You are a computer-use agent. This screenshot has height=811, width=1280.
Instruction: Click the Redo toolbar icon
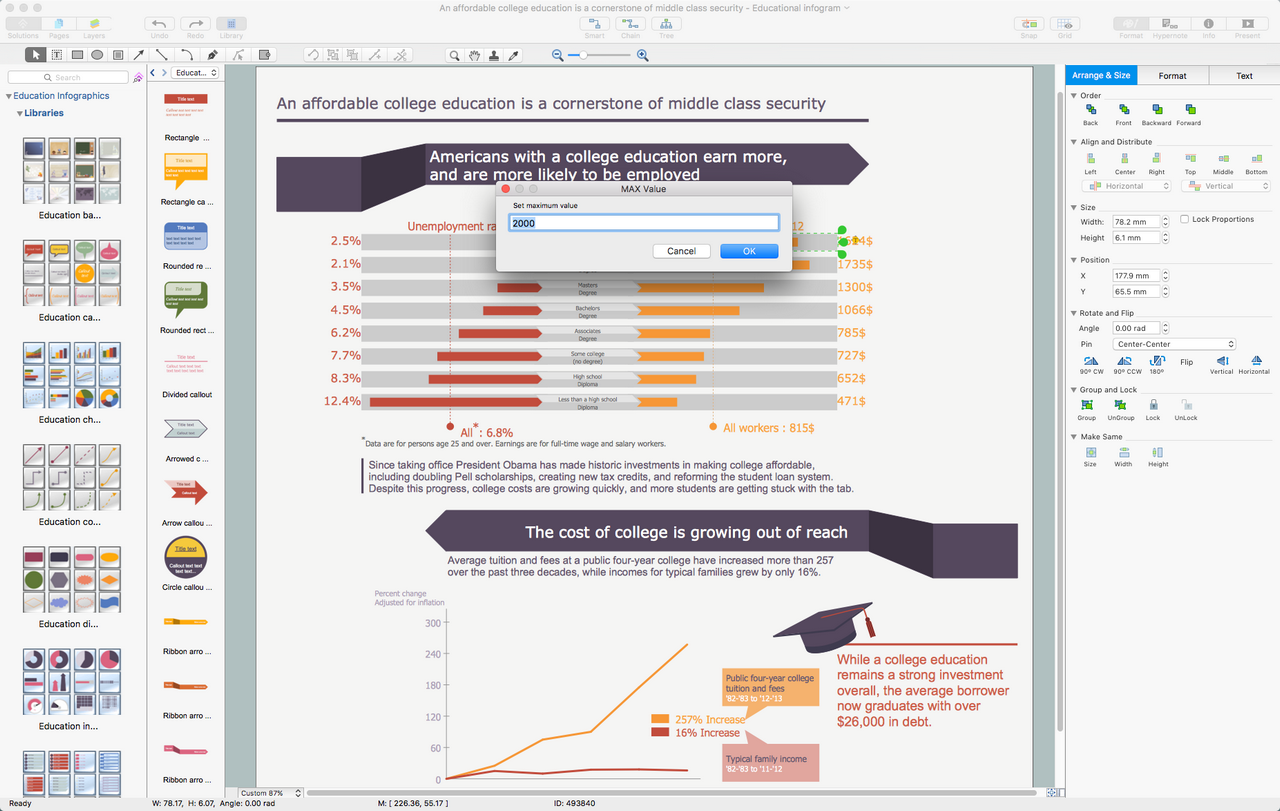[195, 23]
